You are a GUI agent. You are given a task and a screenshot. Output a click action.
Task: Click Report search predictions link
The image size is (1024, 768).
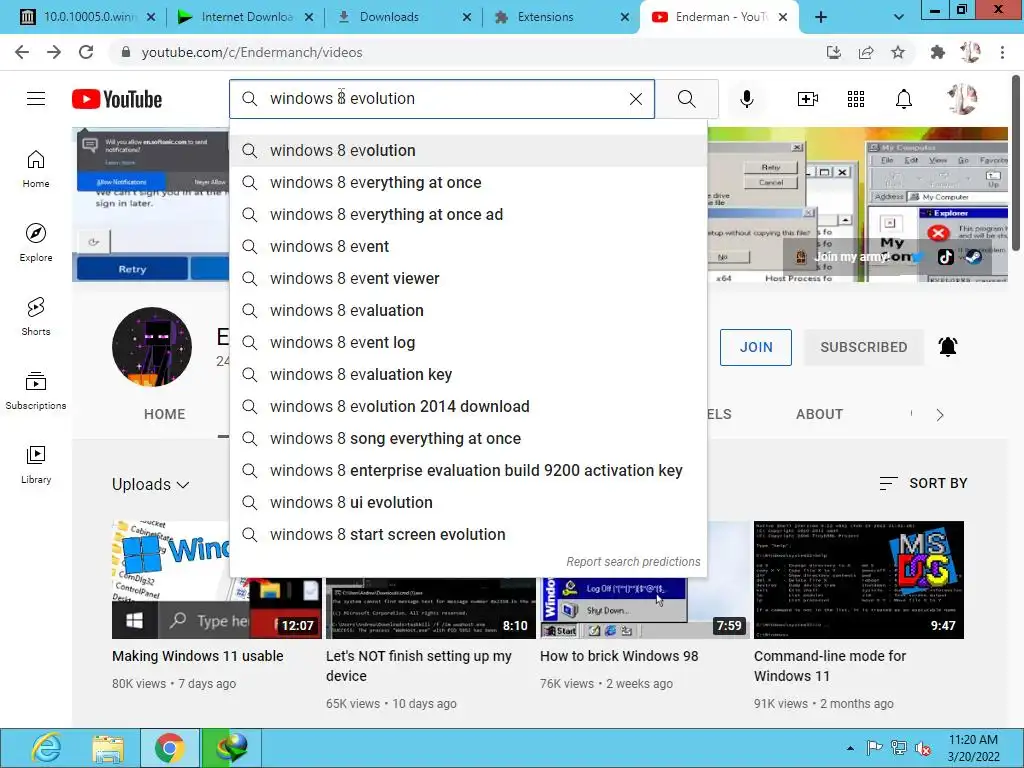coord(633,562)
